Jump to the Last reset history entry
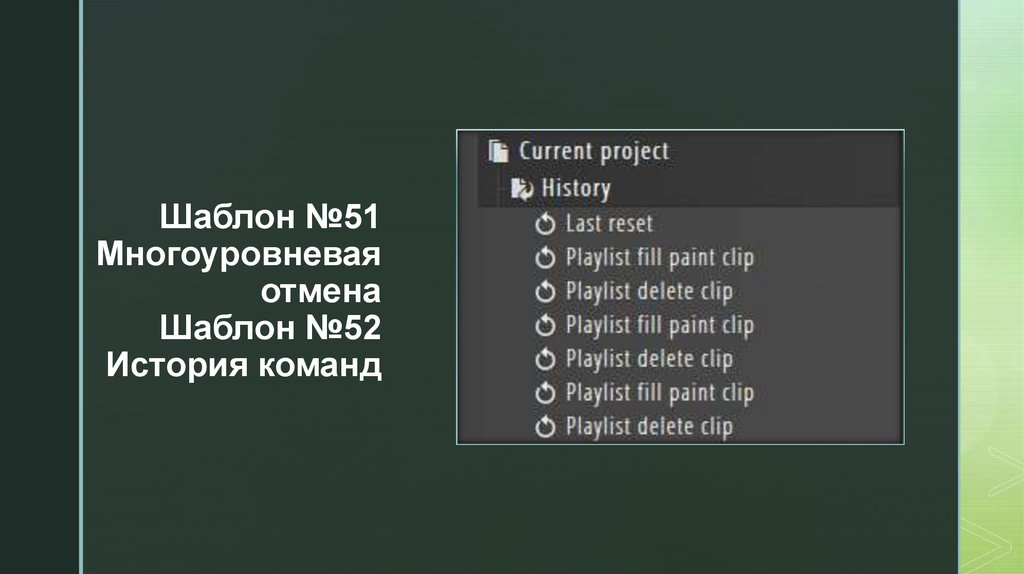The width and height of the screenshot is (1024, 574). pyautogui.click(x=609, y=224)
